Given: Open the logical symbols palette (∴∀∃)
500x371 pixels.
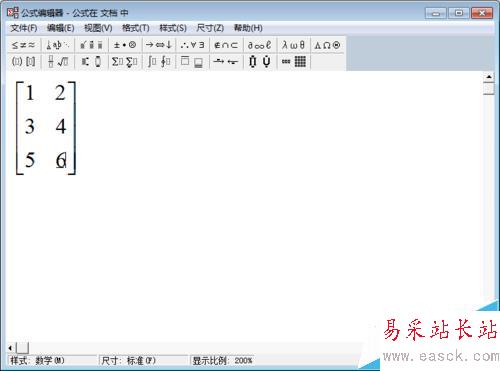Looking at the screenshot, I should click(x=193, y=45).
